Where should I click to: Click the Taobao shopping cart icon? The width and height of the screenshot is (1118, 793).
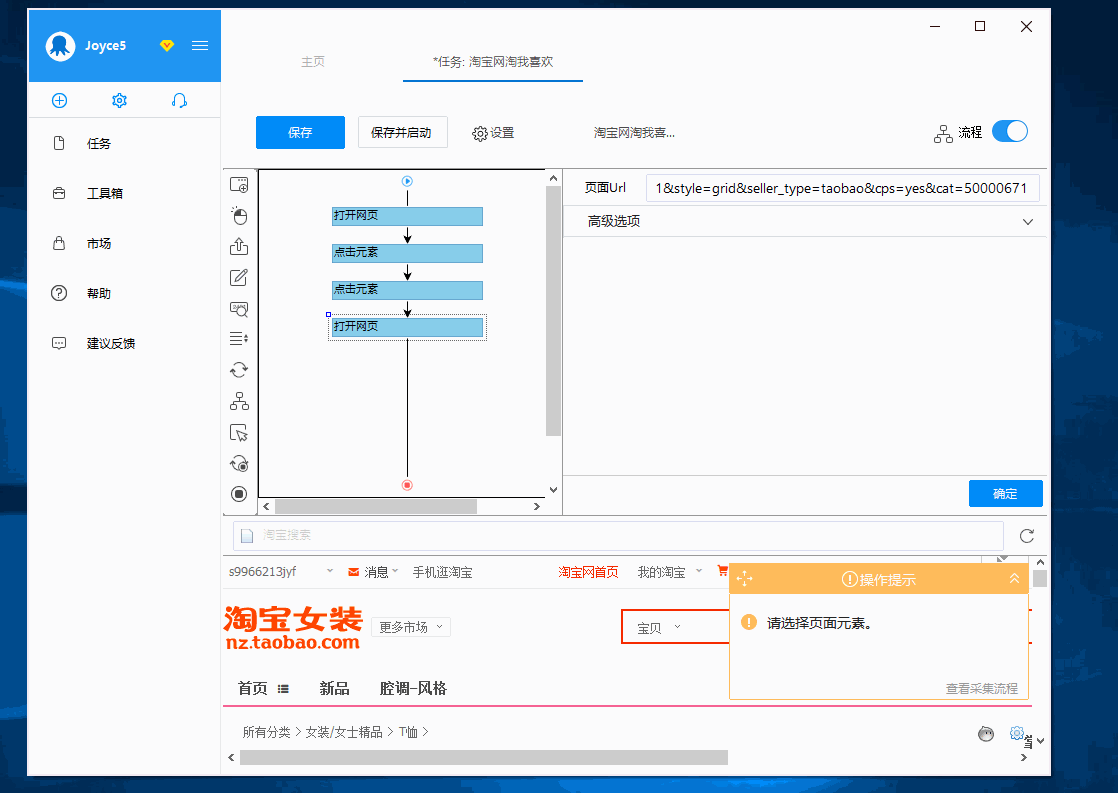[x=722, y=571]
